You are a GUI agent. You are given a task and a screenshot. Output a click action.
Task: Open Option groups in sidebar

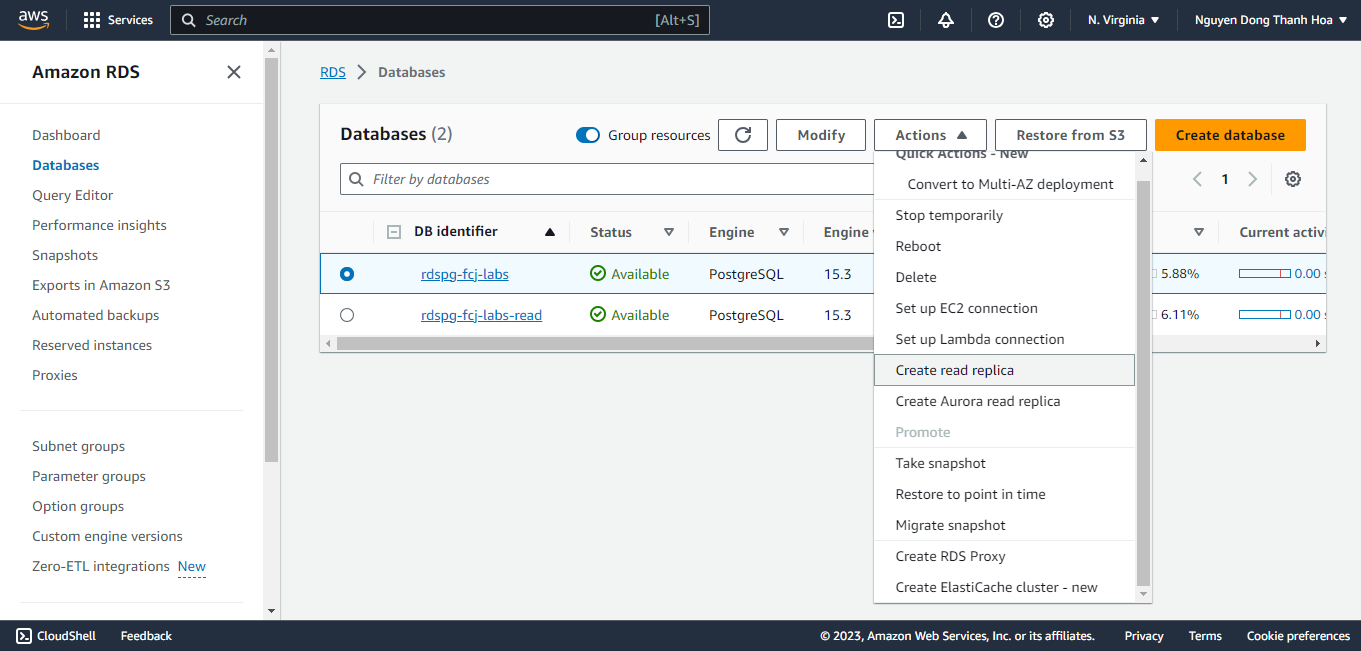tap(78, 506)
